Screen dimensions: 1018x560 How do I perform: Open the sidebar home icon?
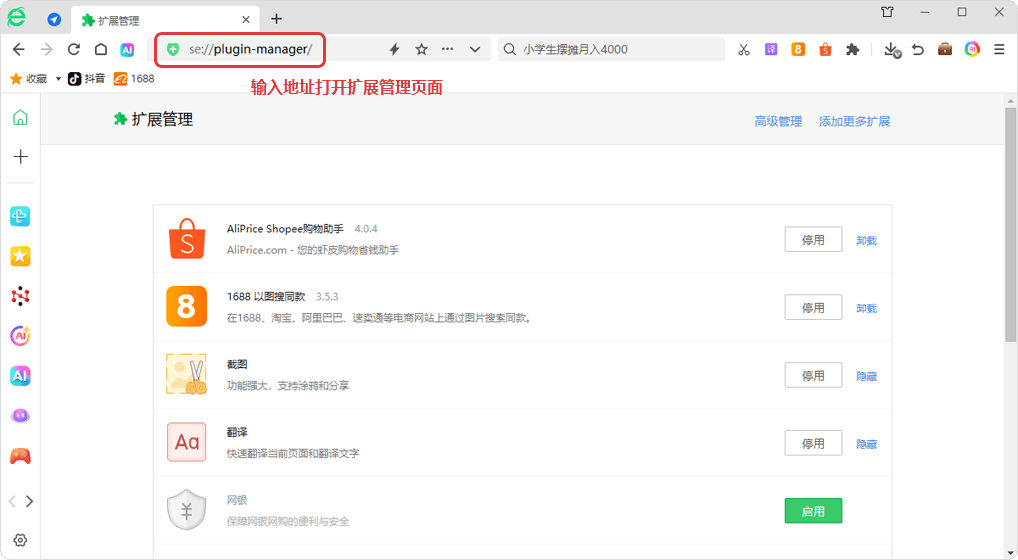pos(20,118)
